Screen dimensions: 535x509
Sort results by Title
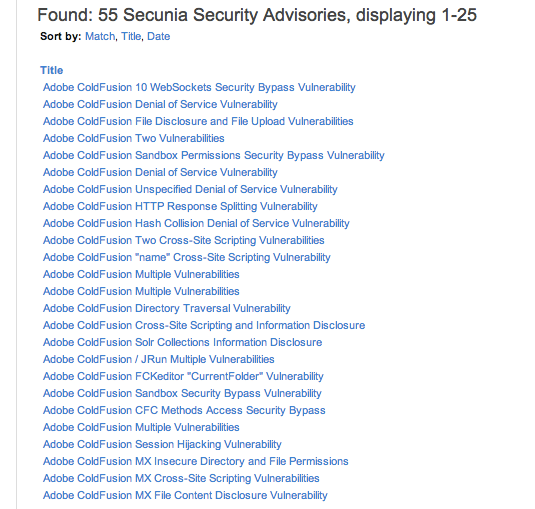tap(131, 36)
